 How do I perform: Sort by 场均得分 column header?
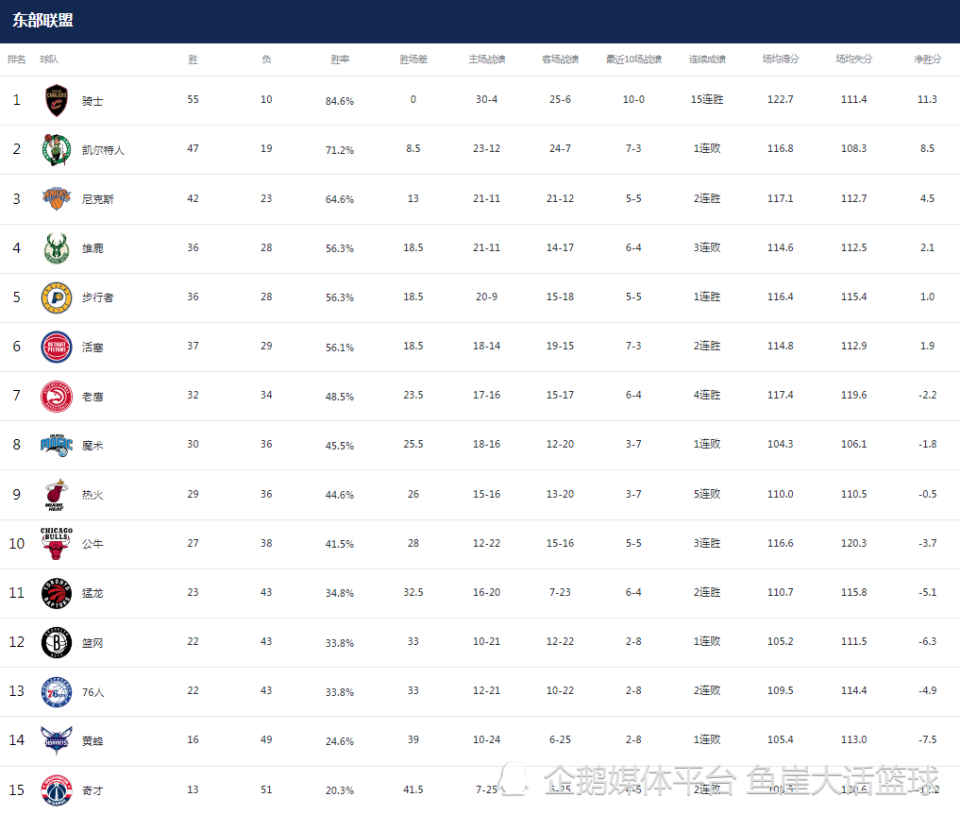tap(781, 59)
